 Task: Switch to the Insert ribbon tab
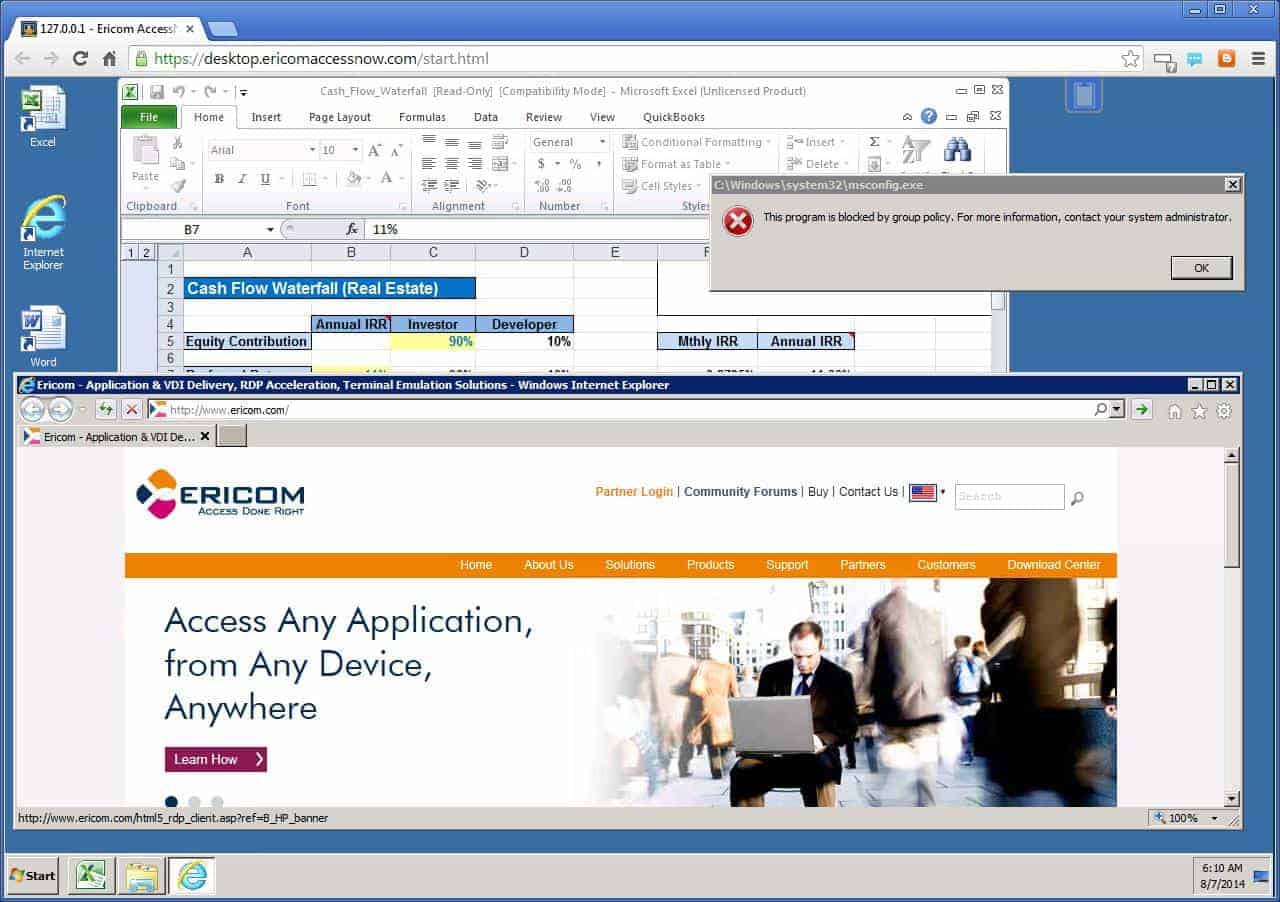[x=266, y=117]
